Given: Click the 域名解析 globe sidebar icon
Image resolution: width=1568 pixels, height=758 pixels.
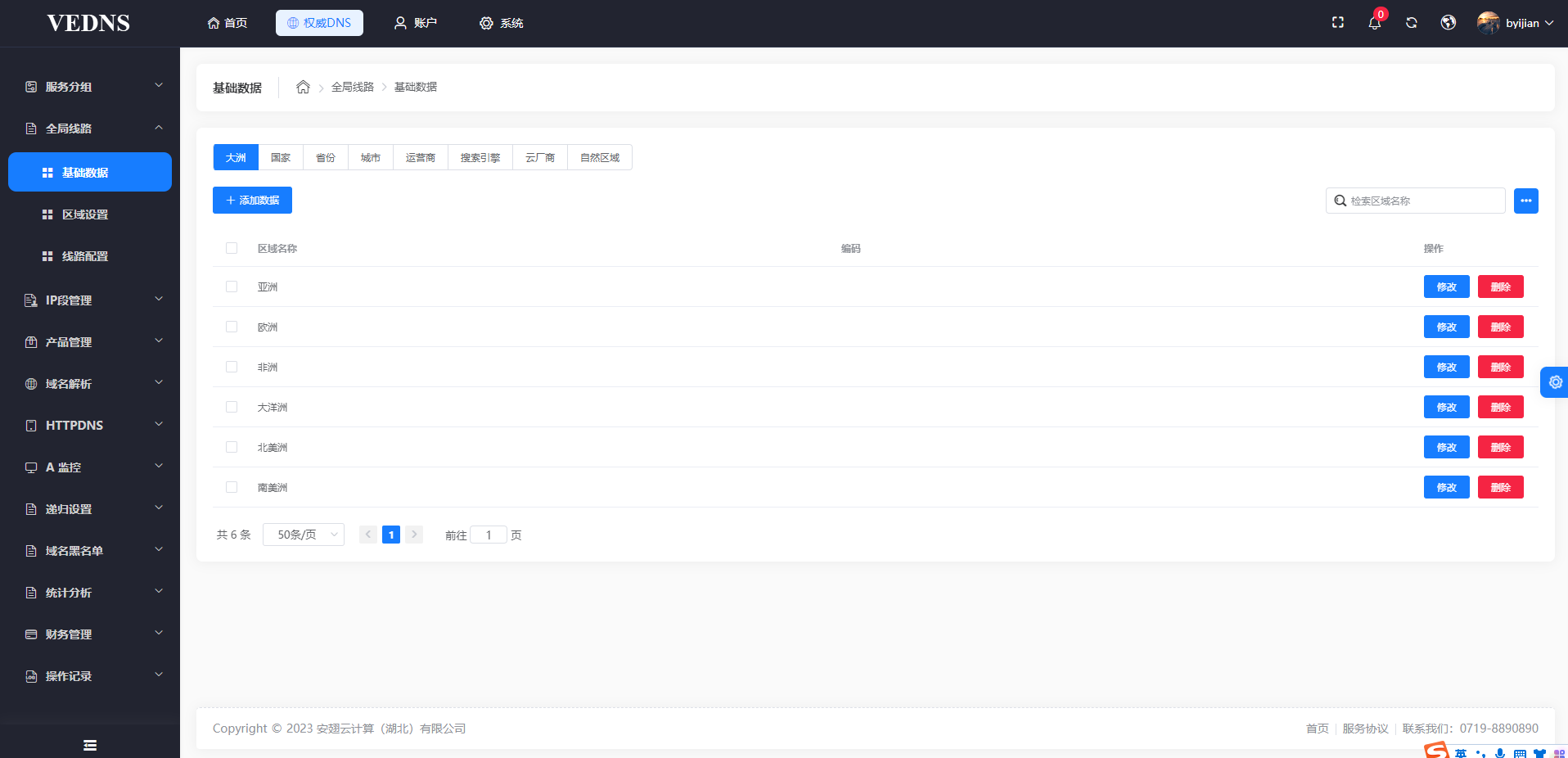Looking at the screenshot, I should [x=31, y=384].
